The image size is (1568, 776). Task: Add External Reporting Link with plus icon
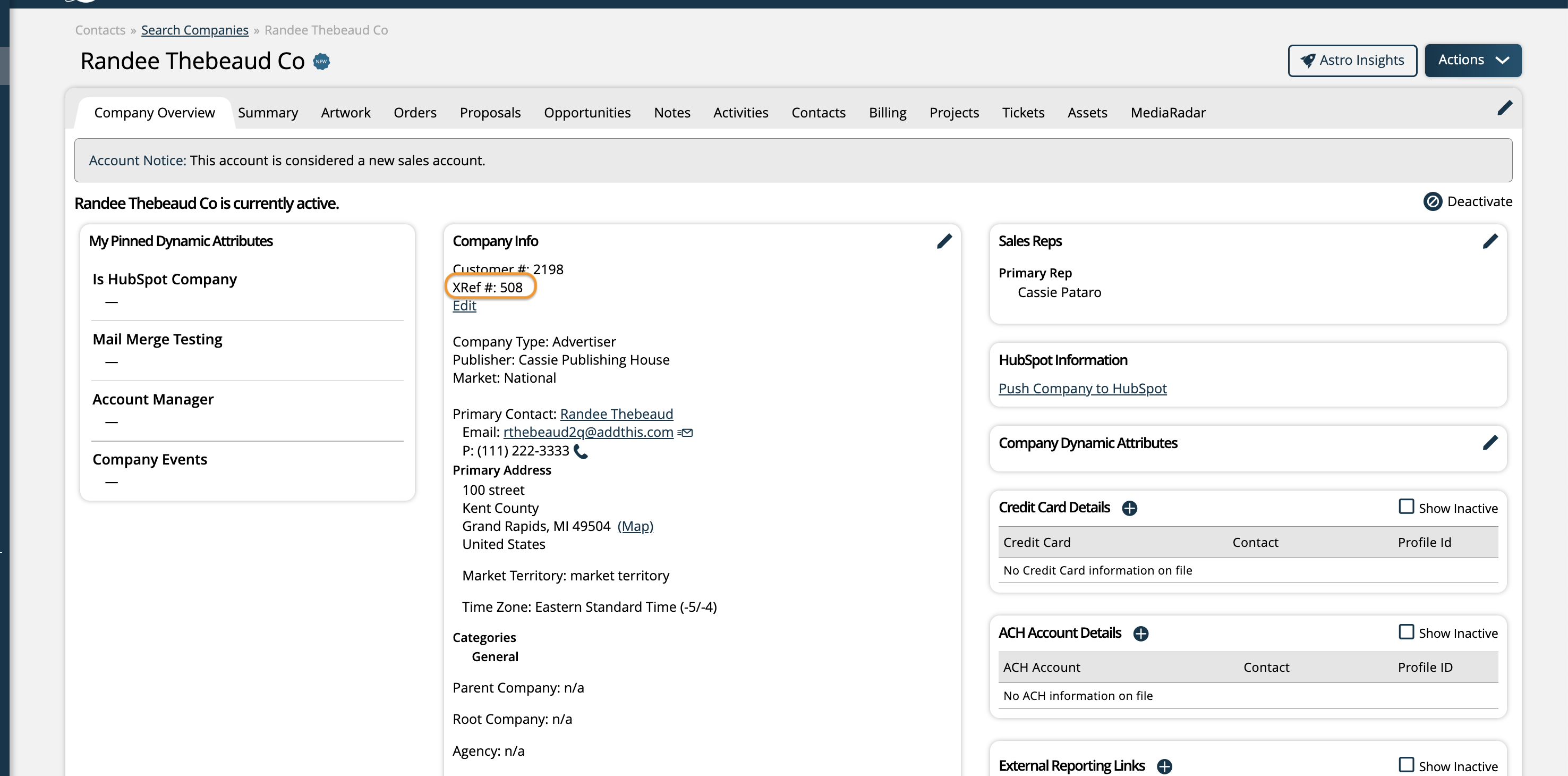pos(1164,766)
